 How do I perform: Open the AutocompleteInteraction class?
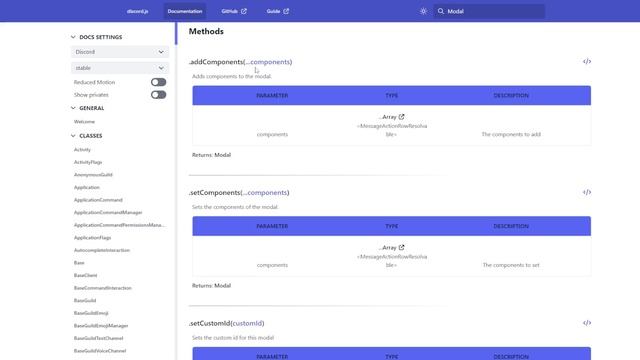tap(102, 250)
